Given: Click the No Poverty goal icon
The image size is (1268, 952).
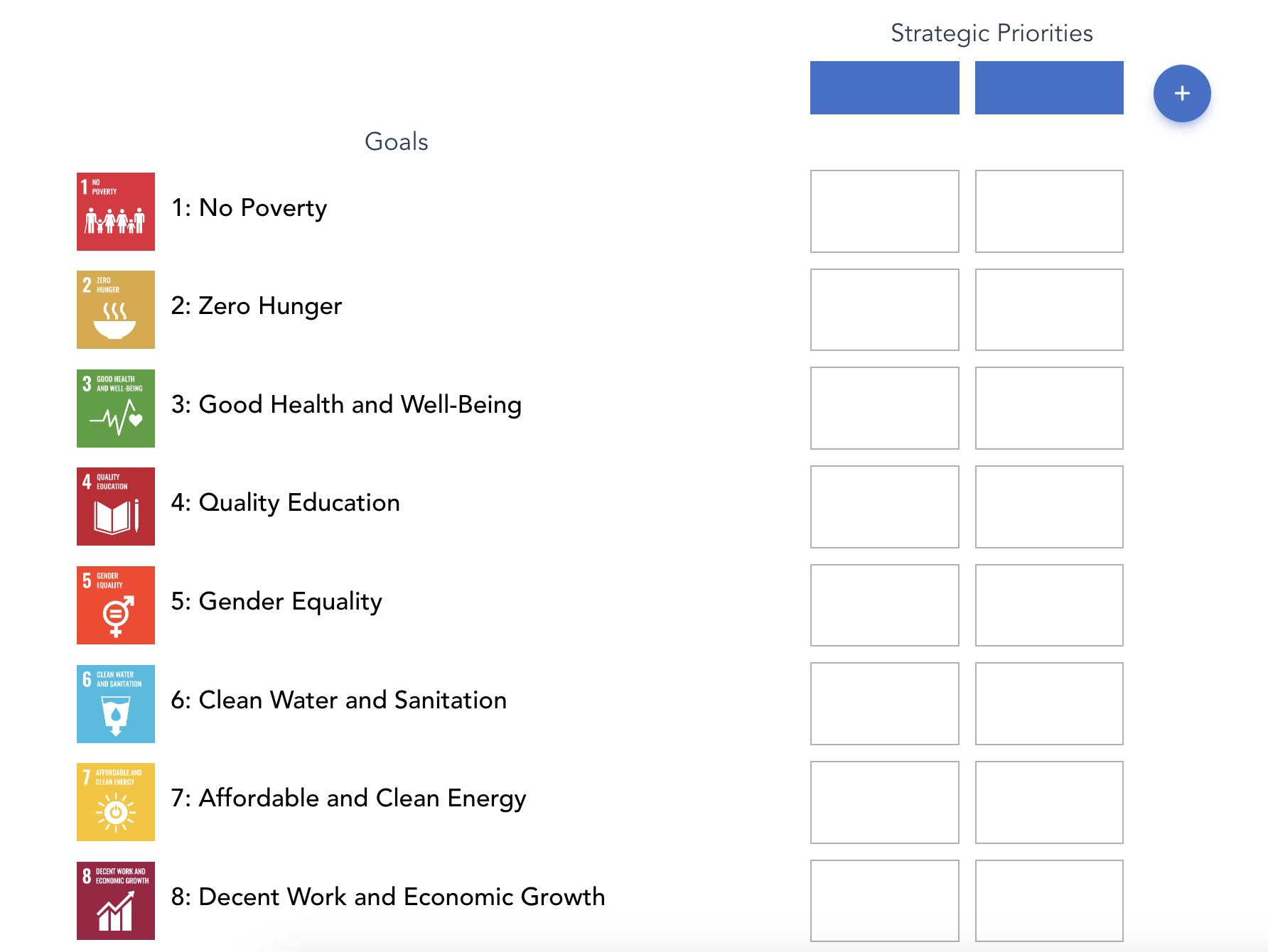Looking at the screenshot, I should (116, 212).
